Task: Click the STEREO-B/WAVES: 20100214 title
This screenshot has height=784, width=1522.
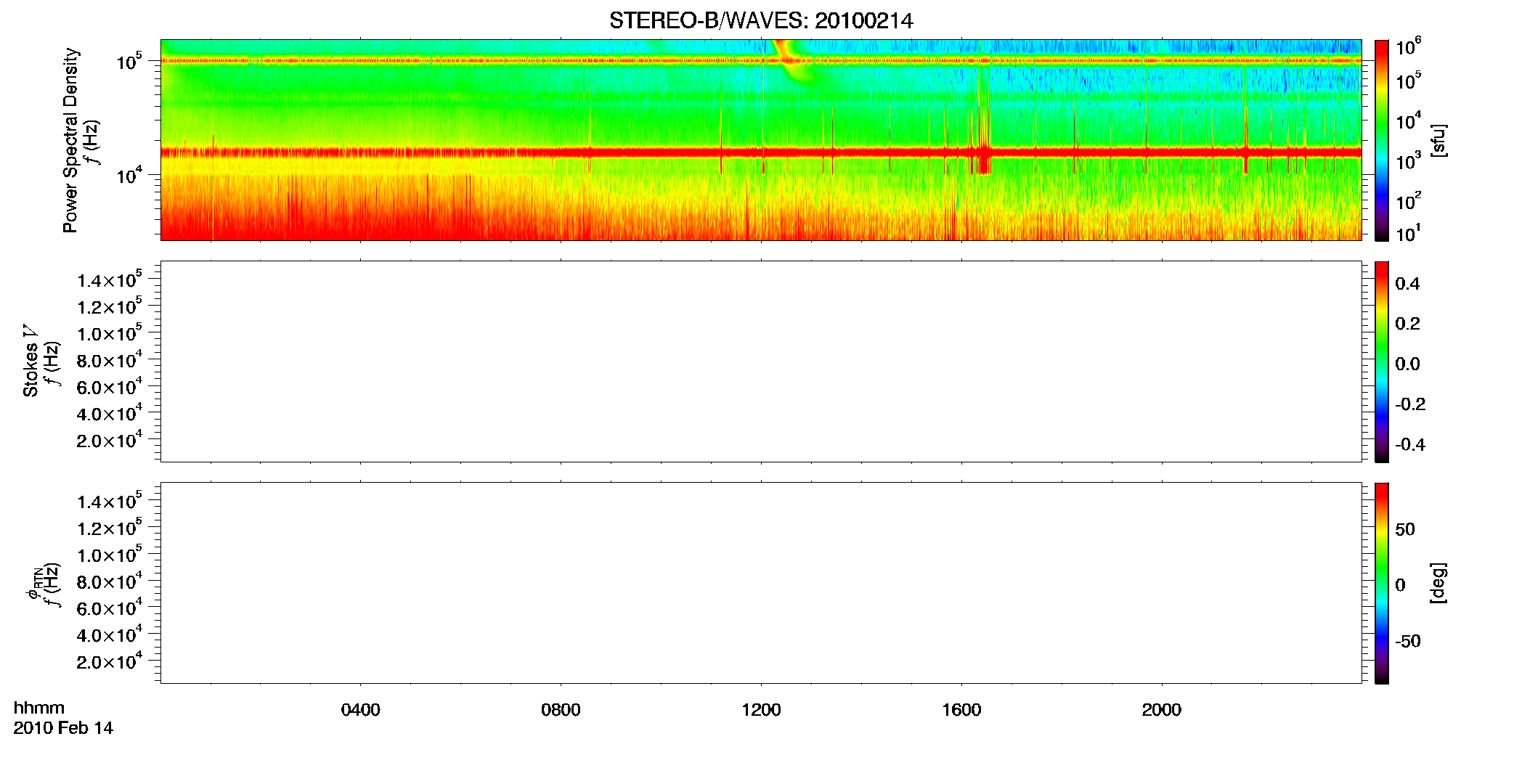Action: (x=761, y=20)
